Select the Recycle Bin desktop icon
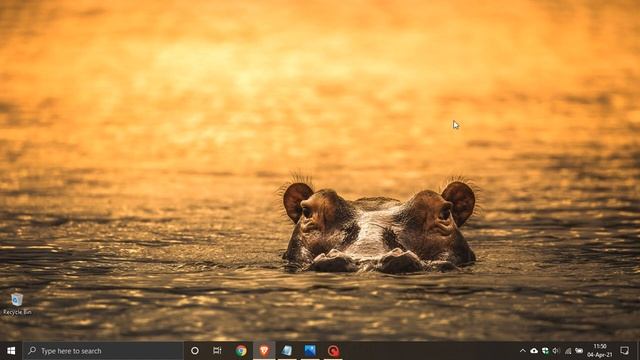640x360 pixels. (x=17, y=304)
